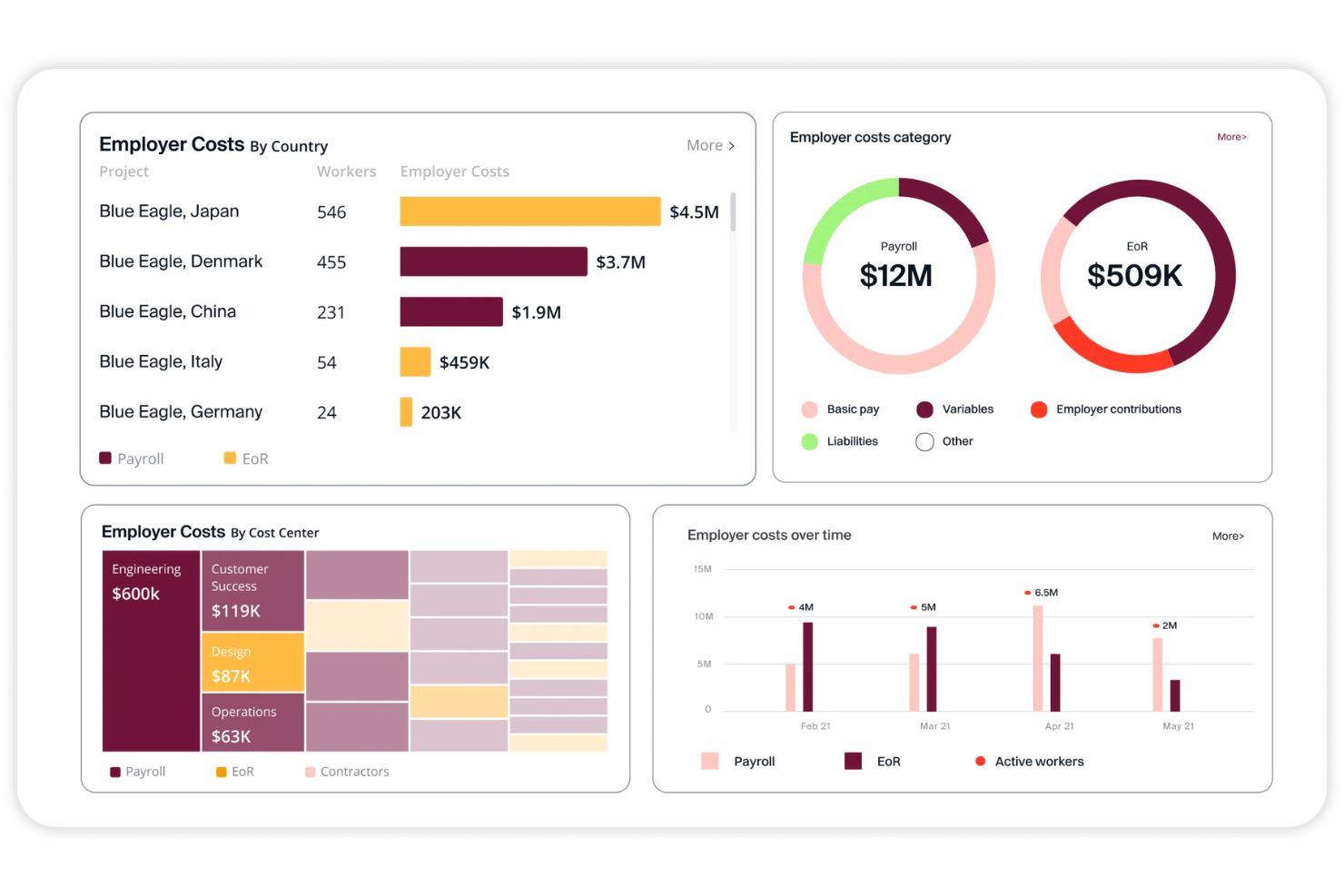Open More link in Employer costs over time
This screenshot has width=1344, height=896.
[1228, 537]
